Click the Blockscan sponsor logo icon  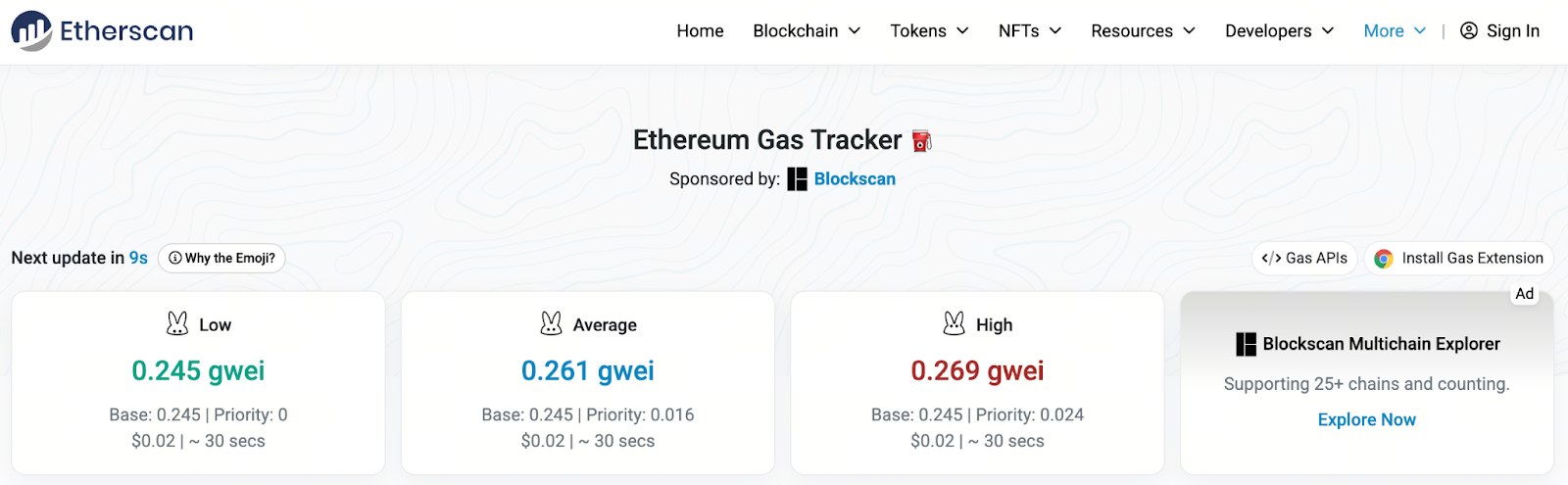797,179
